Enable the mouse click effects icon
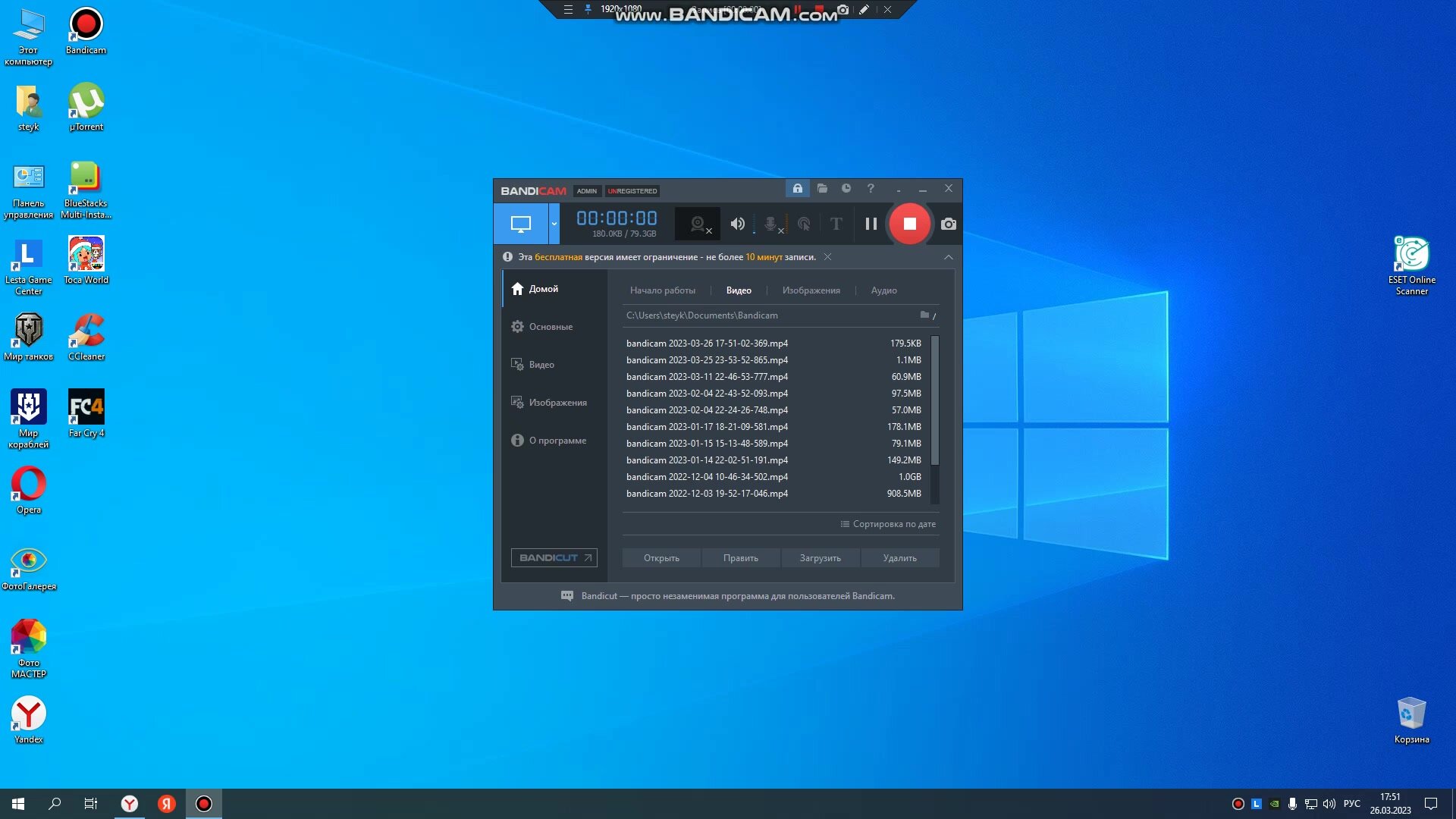The image size is (1456, 819). click(804, 224)
